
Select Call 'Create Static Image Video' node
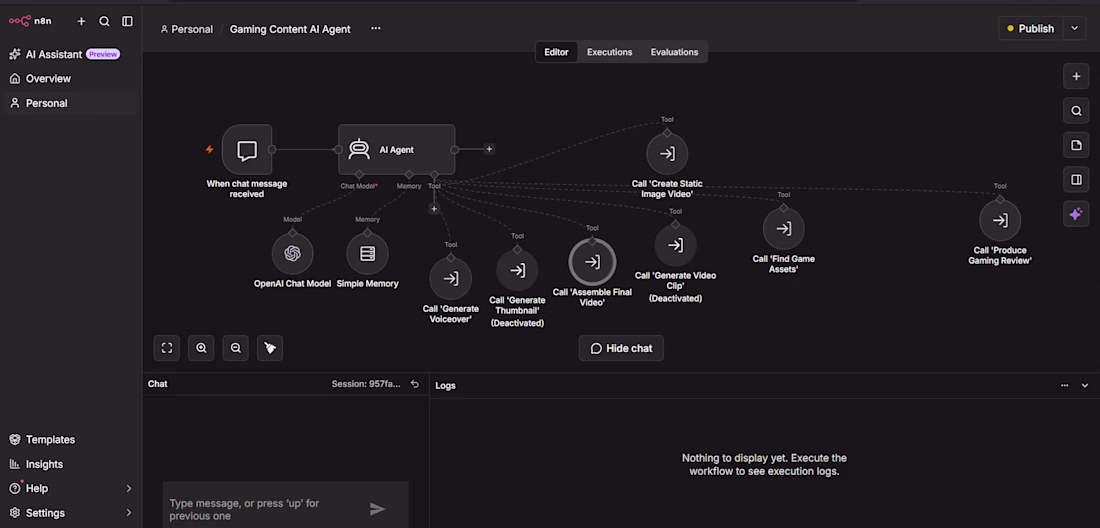point(667,154)
